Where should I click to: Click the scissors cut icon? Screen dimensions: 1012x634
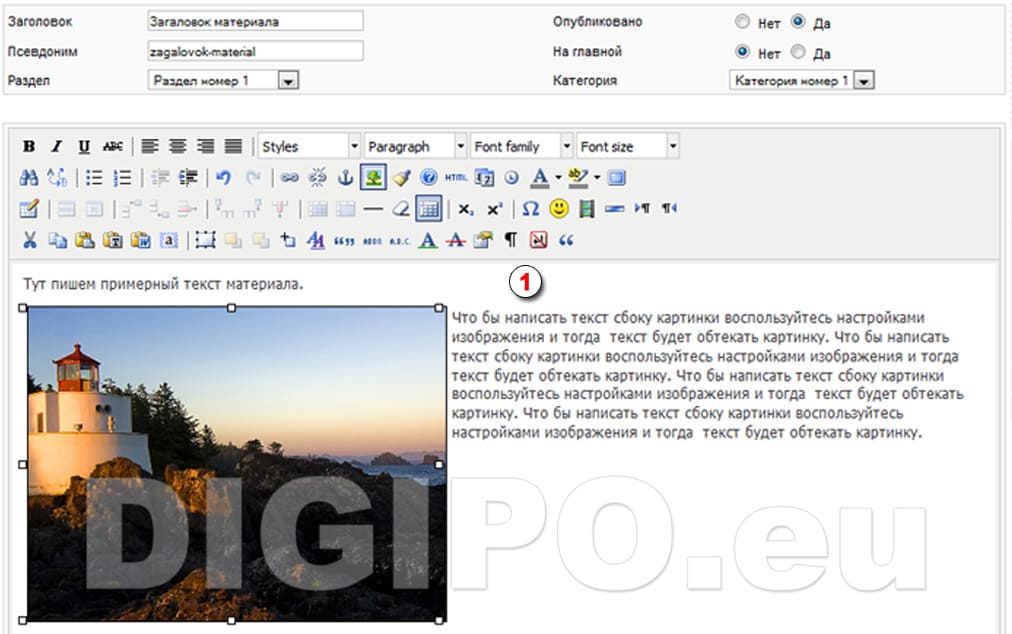[29, 240]
